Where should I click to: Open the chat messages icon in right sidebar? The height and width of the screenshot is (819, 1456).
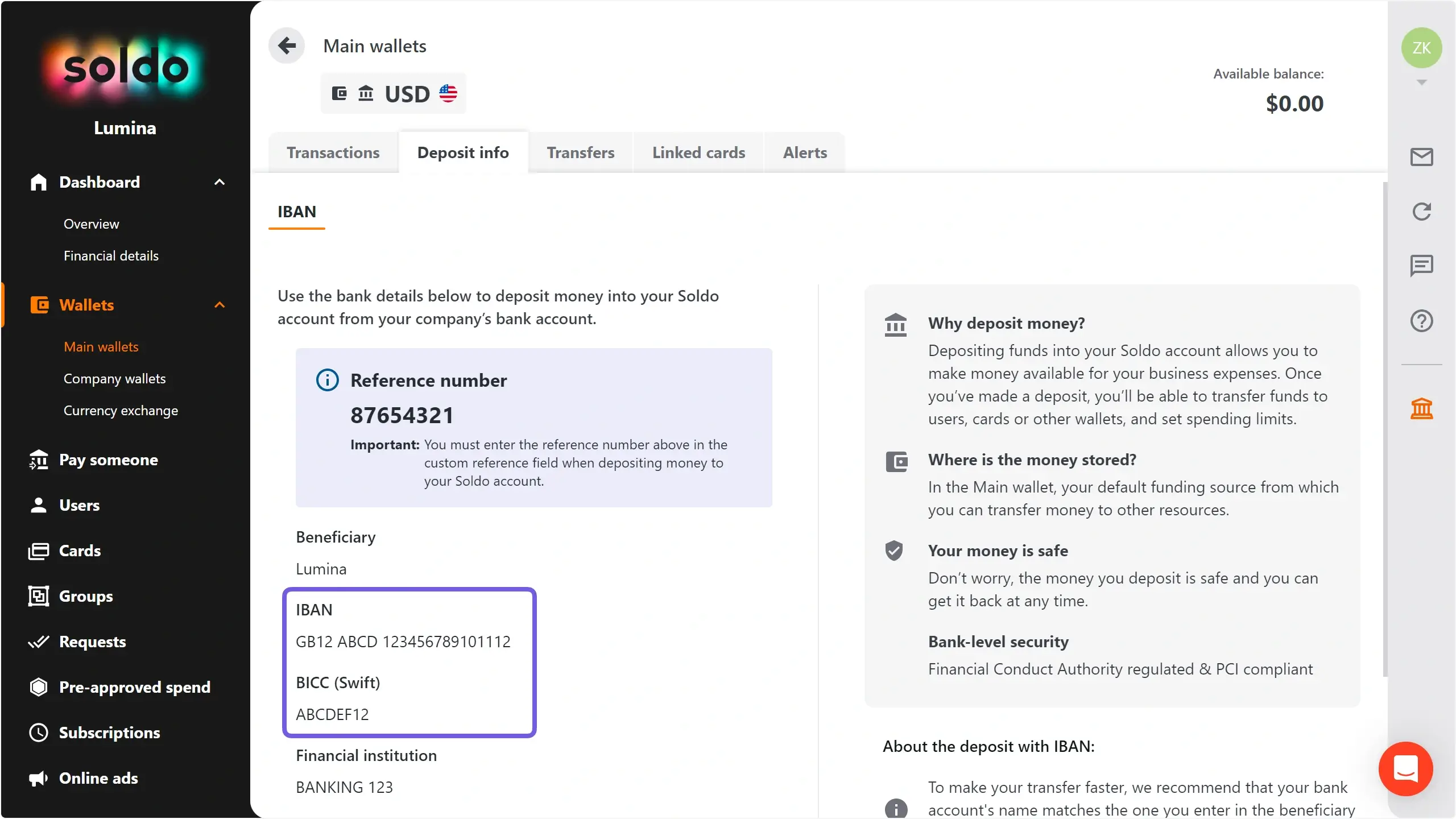pyautogui.click(x=1421, y=266)
